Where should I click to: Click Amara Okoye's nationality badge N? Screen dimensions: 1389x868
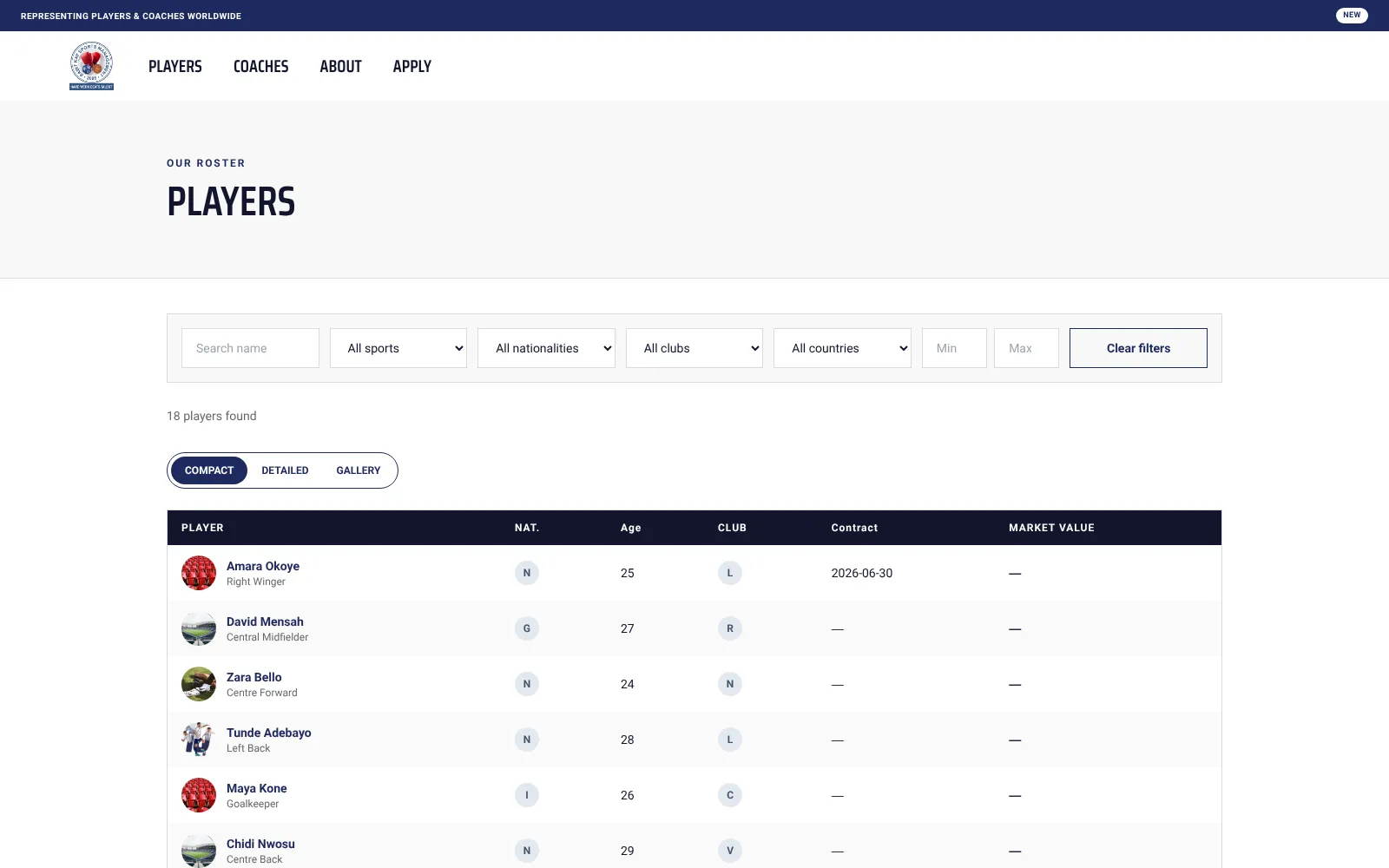(527, 573)
